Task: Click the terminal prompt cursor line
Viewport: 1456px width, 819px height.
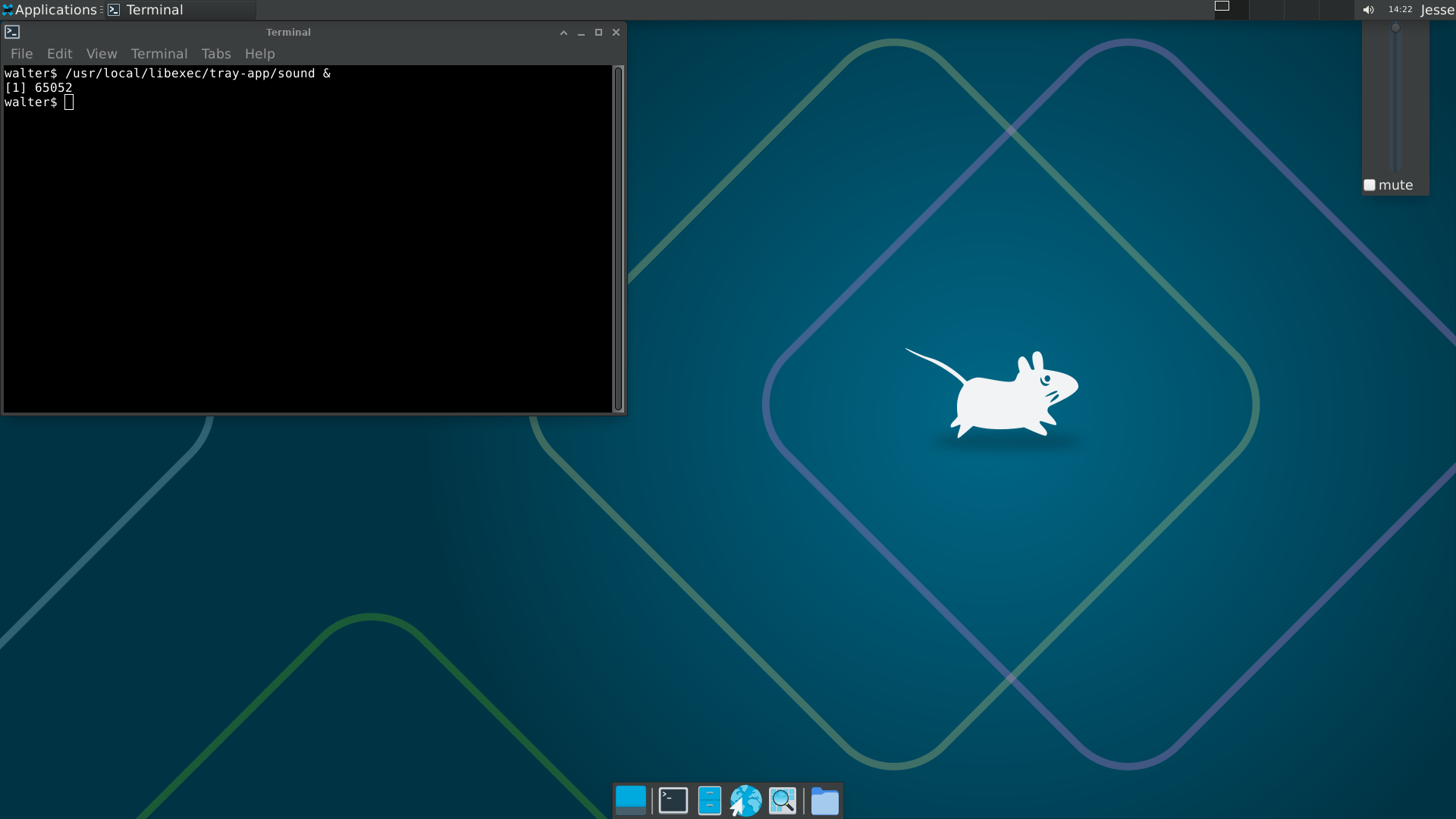Action: (x=39, y=102)
